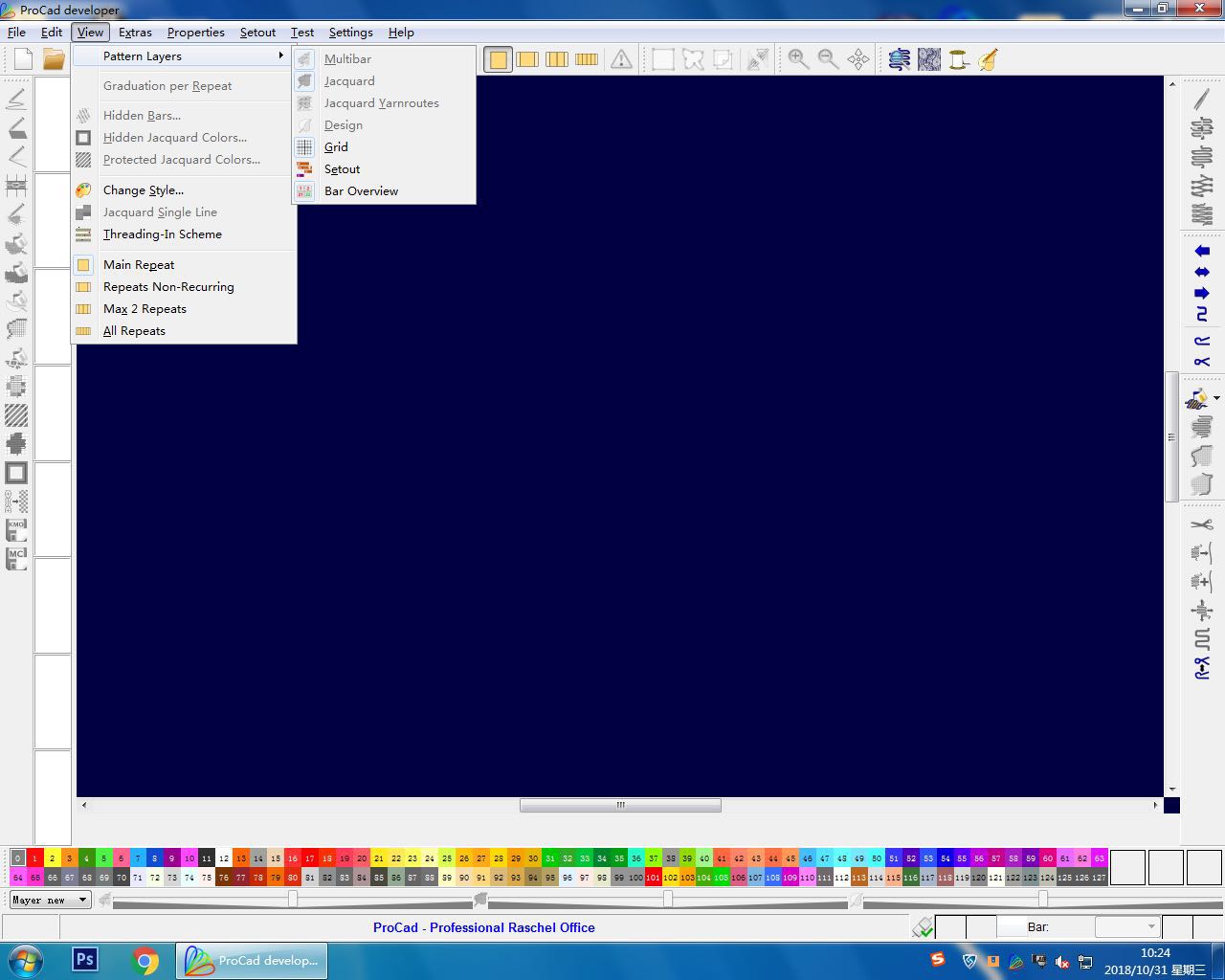Select the plus-shaped tool in left toolbar
1225x980 pixels.
[x=16, y=444]
